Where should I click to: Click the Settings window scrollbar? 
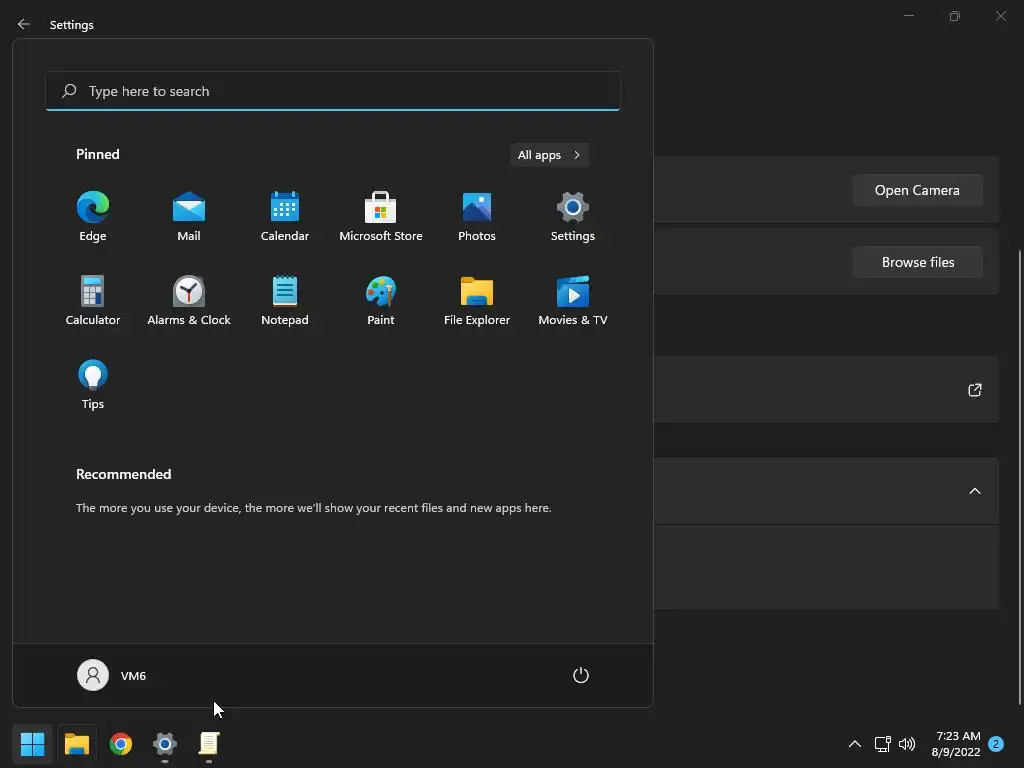pos(1019,477)
